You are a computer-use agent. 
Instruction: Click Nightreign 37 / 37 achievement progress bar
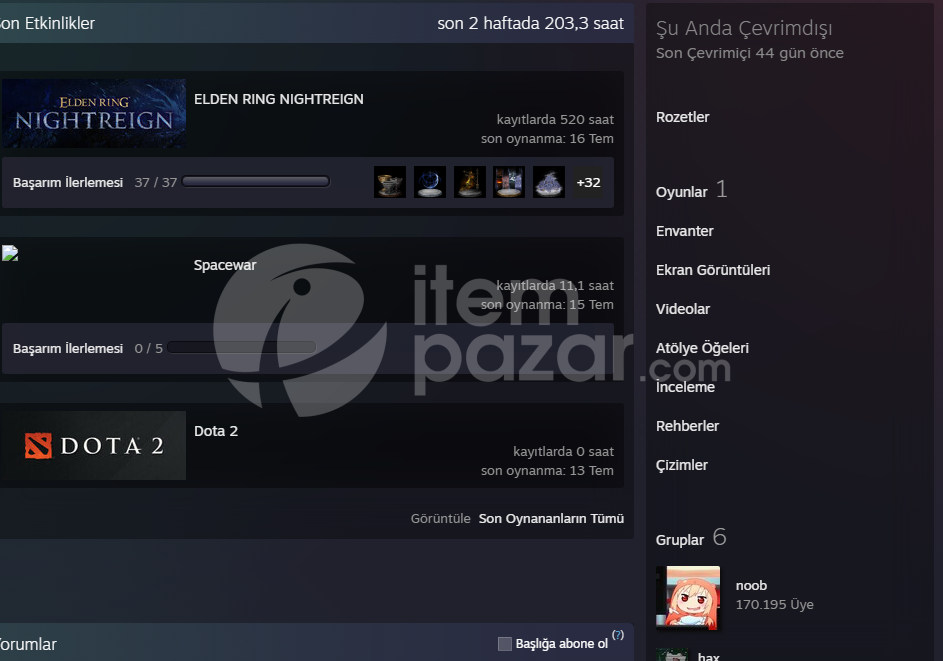tap(256, 182)
